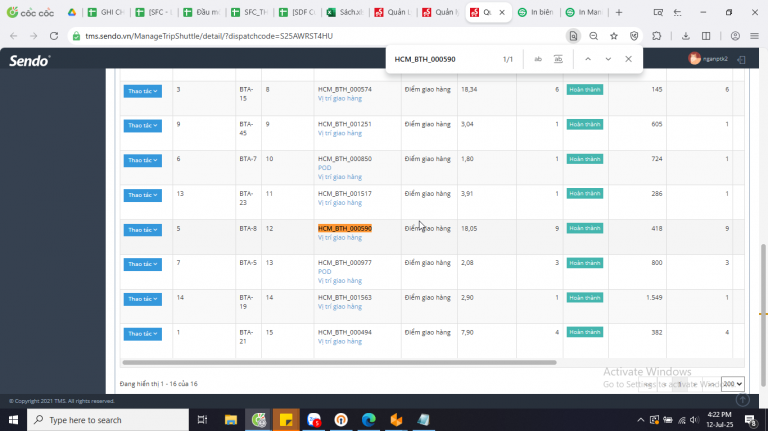Open Vị trí giao hàng link for HCM_BTH_000494

pos(340,341)
